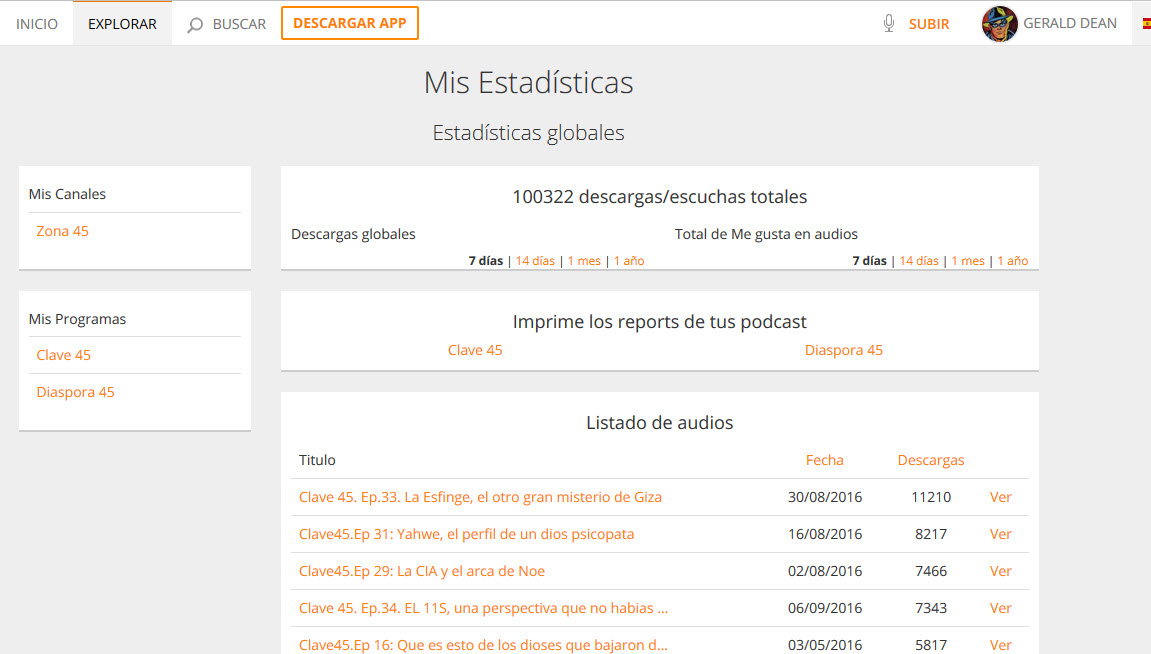Open the Gerald Dean profile avatar
The width and height of the screenshot is (1151, 654).
point(999,24)
